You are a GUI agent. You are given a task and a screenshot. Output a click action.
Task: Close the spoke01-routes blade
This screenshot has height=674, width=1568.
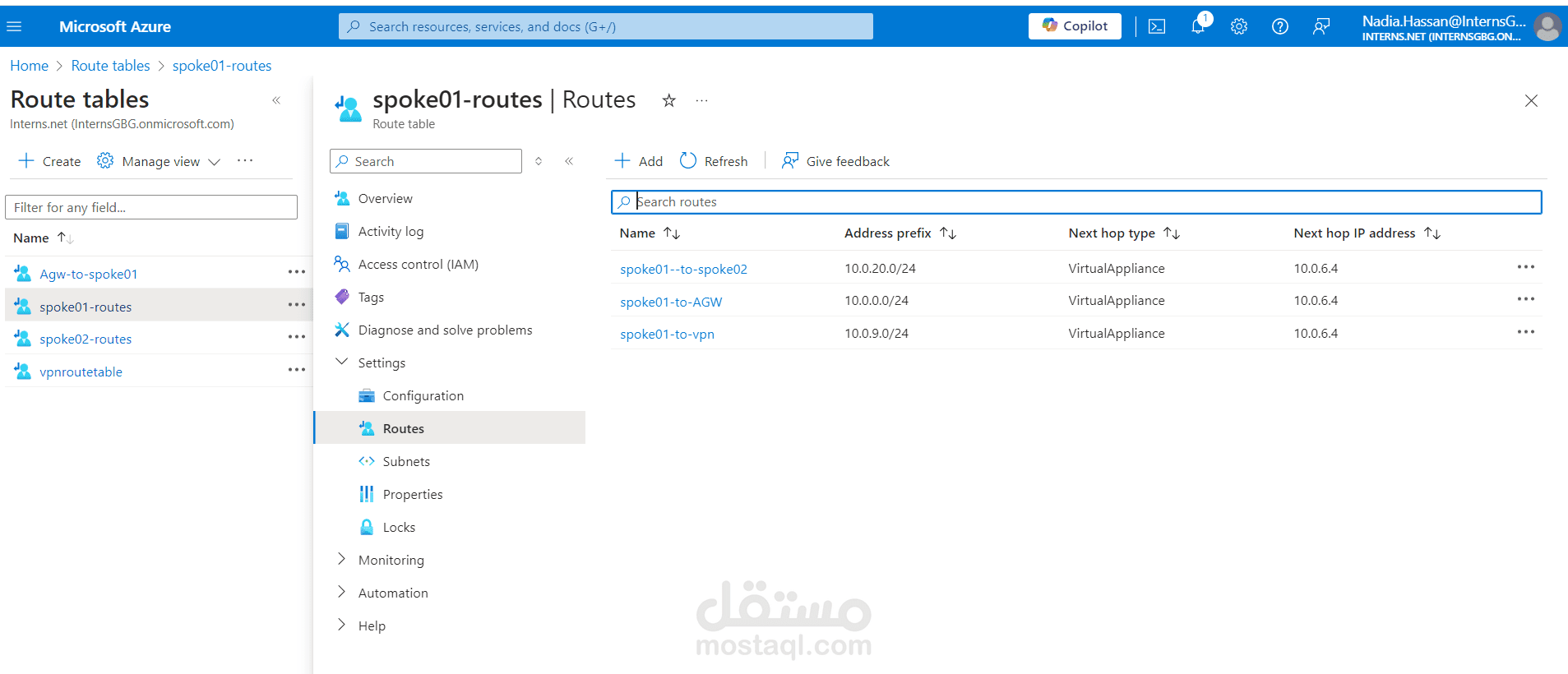(x=1531, y=100)
